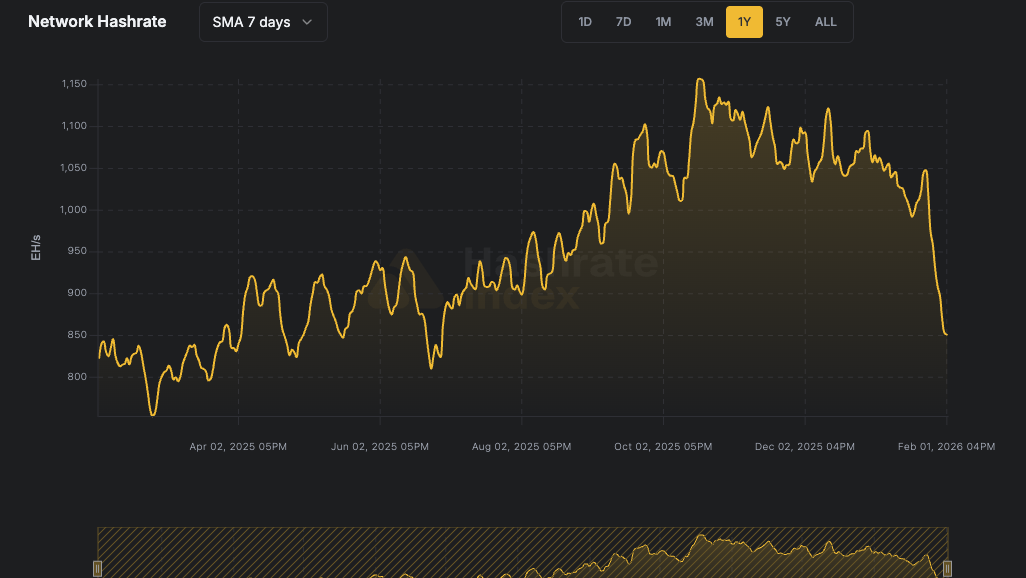Select the 3M time range tab
The image size is (1026, 578).
click(x=704, y=21)
